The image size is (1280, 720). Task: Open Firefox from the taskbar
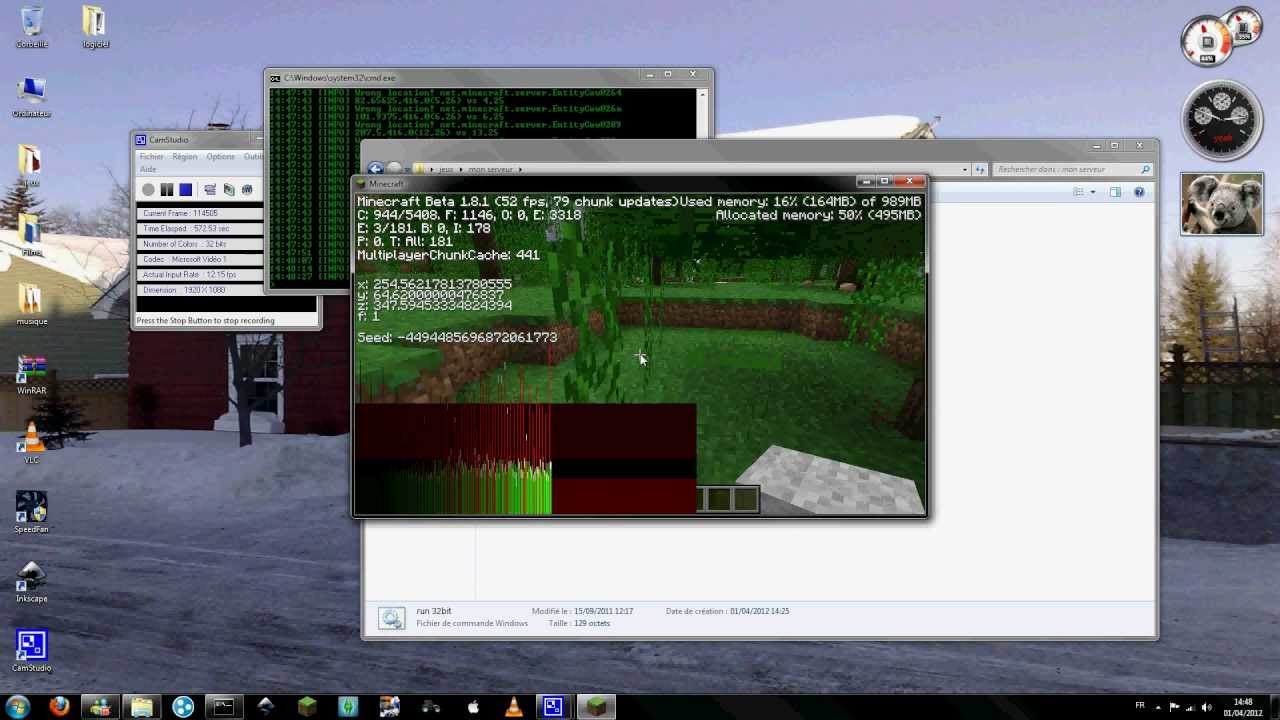click(59, 706)
